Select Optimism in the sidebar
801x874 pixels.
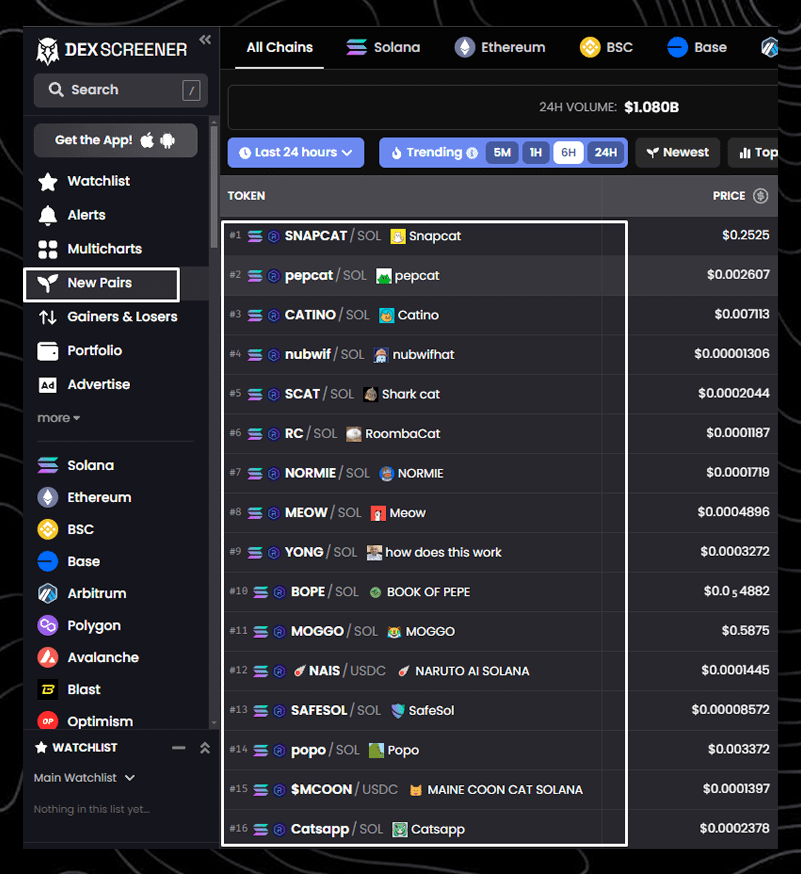pyautogui.click(x=85, y=721)
